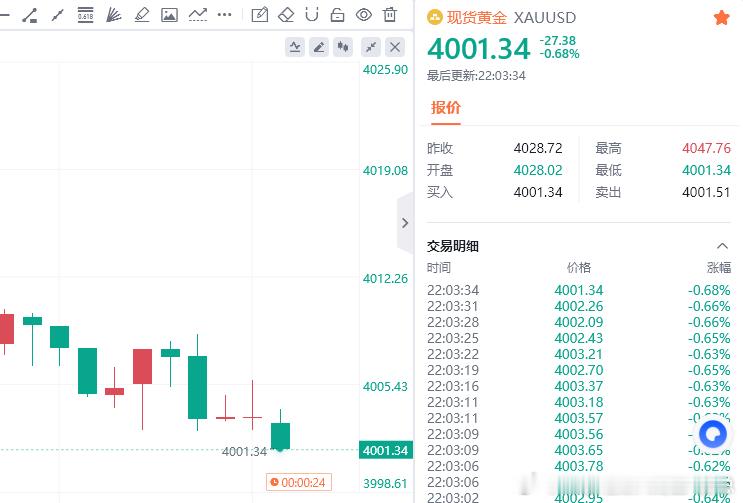Click the 开盘 value 4028.02

(538, 170)
